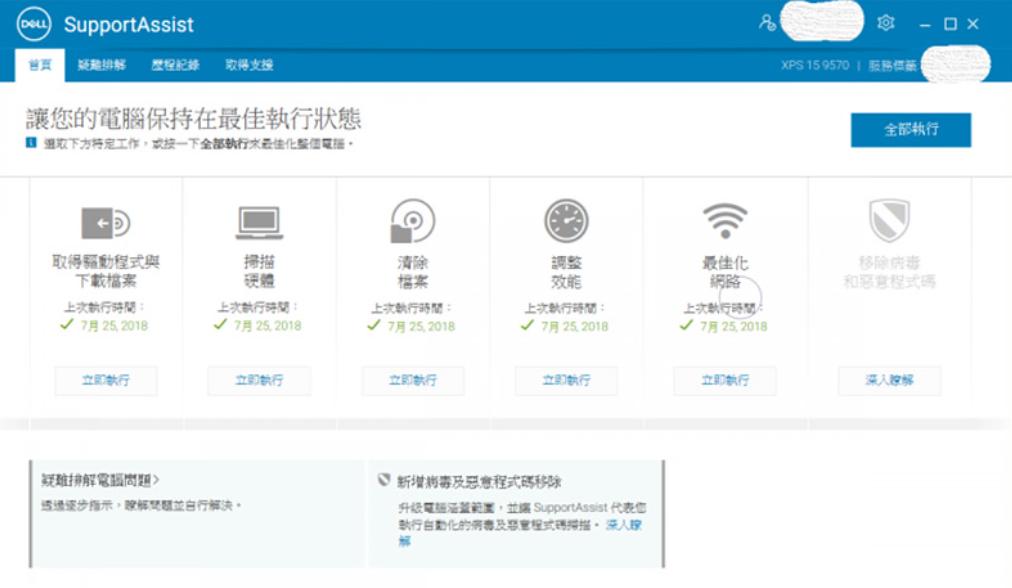Click the optimize network Wi-Fi icon
The height and width of the screenshot is (588, 1012).
tap(725, 221)
